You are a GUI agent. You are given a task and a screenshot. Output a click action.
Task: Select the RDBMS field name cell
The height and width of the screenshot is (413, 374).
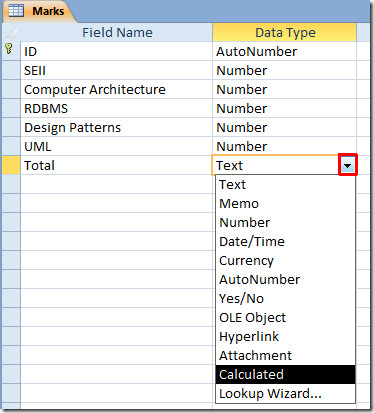point(116,108)
